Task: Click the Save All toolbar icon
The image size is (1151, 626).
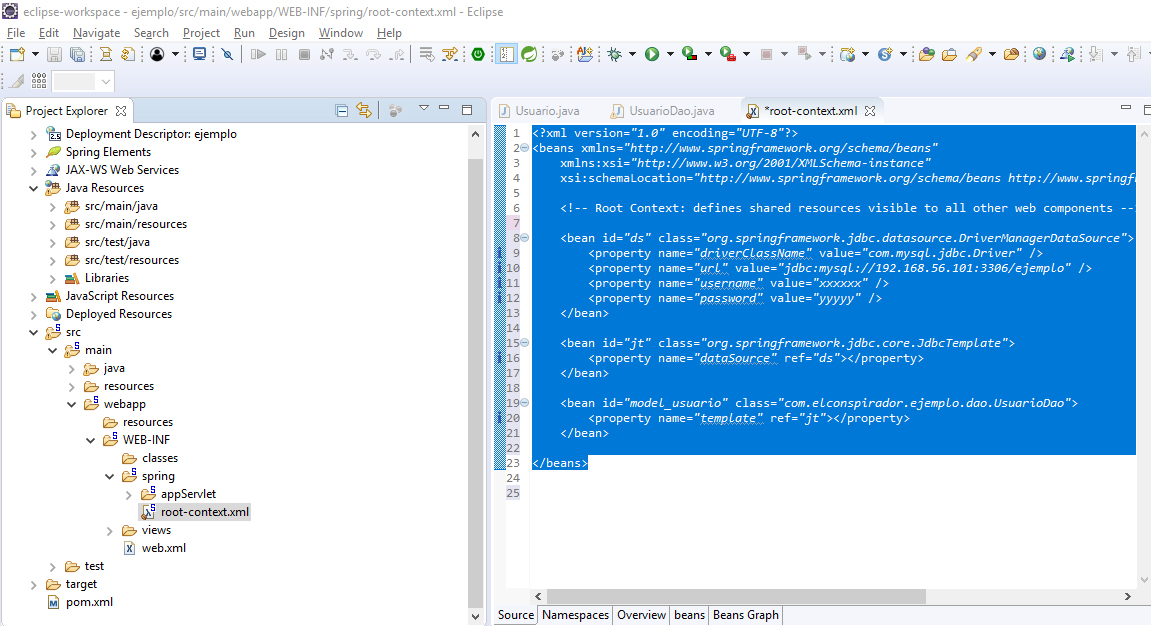Action: pos(77,54)
